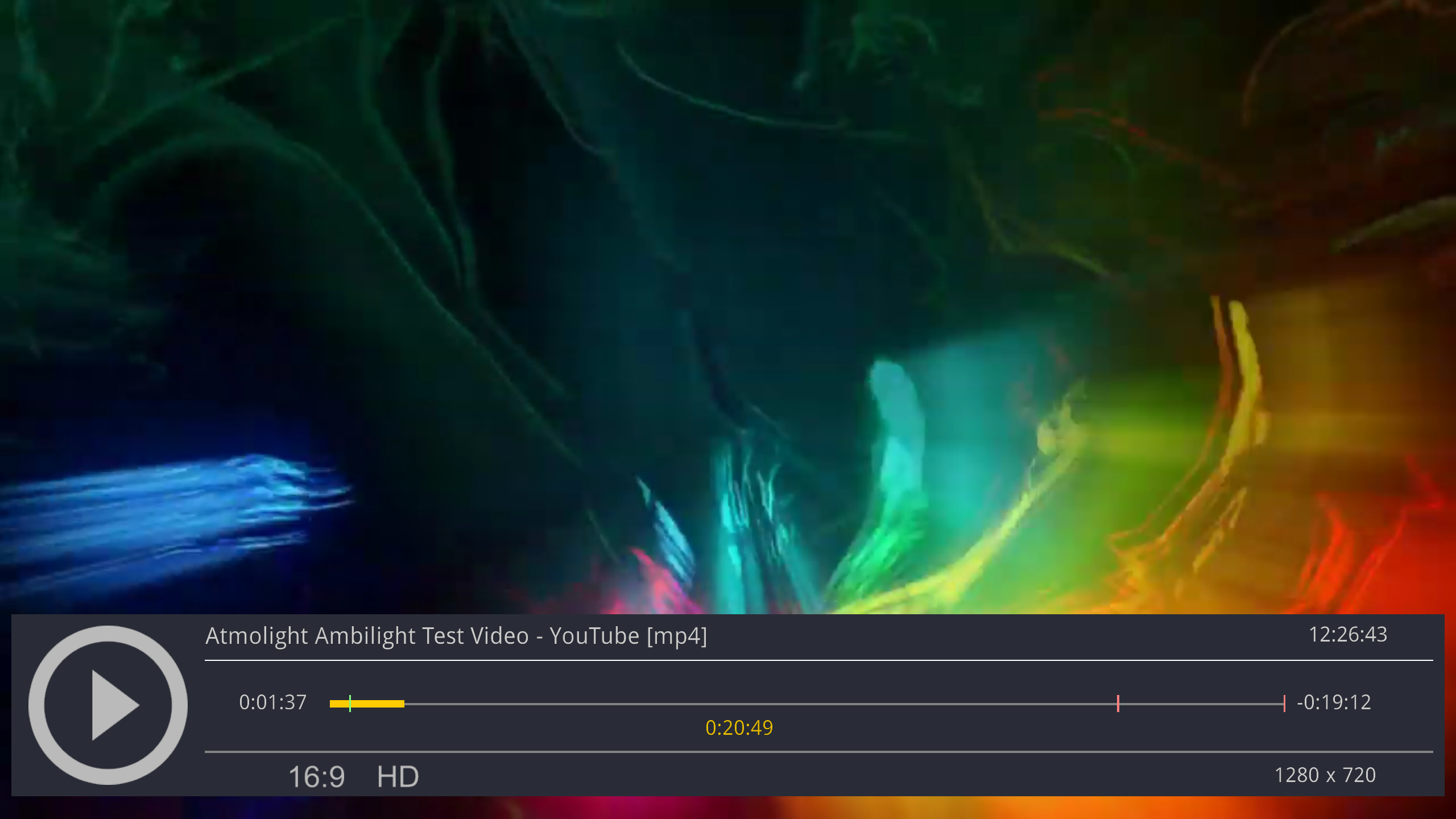Click the separator line under the video title
This screenshot has width=1456, height=819.
818,660
